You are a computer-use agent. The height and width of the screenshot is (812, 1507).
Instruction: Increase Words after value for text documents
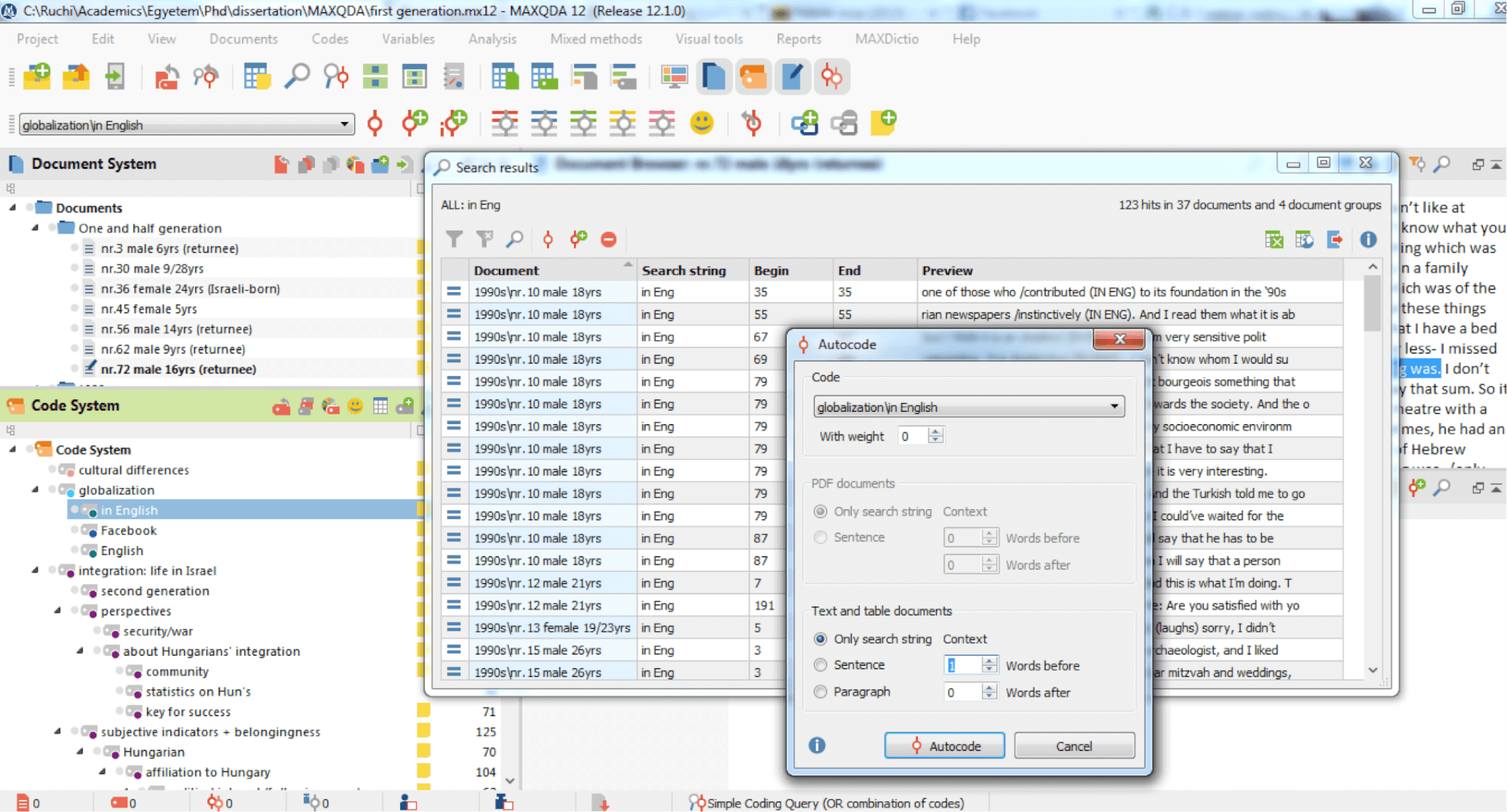pyautogui.click(x=990, y=687)
